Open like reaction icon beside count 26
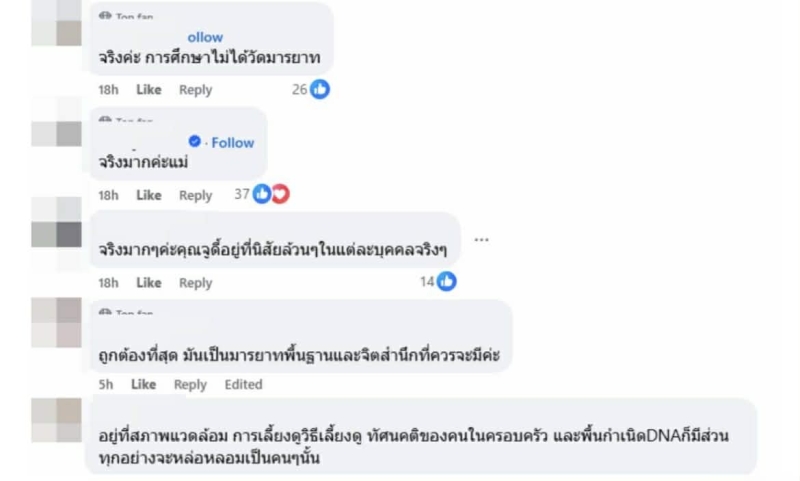Viewport: 800px width, 481px height. (320, 89)
